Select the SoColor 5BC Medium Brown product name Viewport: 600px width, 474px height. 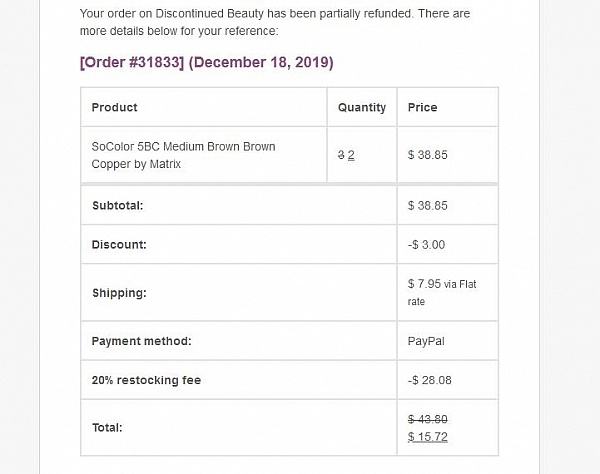[x=183, y=155]
